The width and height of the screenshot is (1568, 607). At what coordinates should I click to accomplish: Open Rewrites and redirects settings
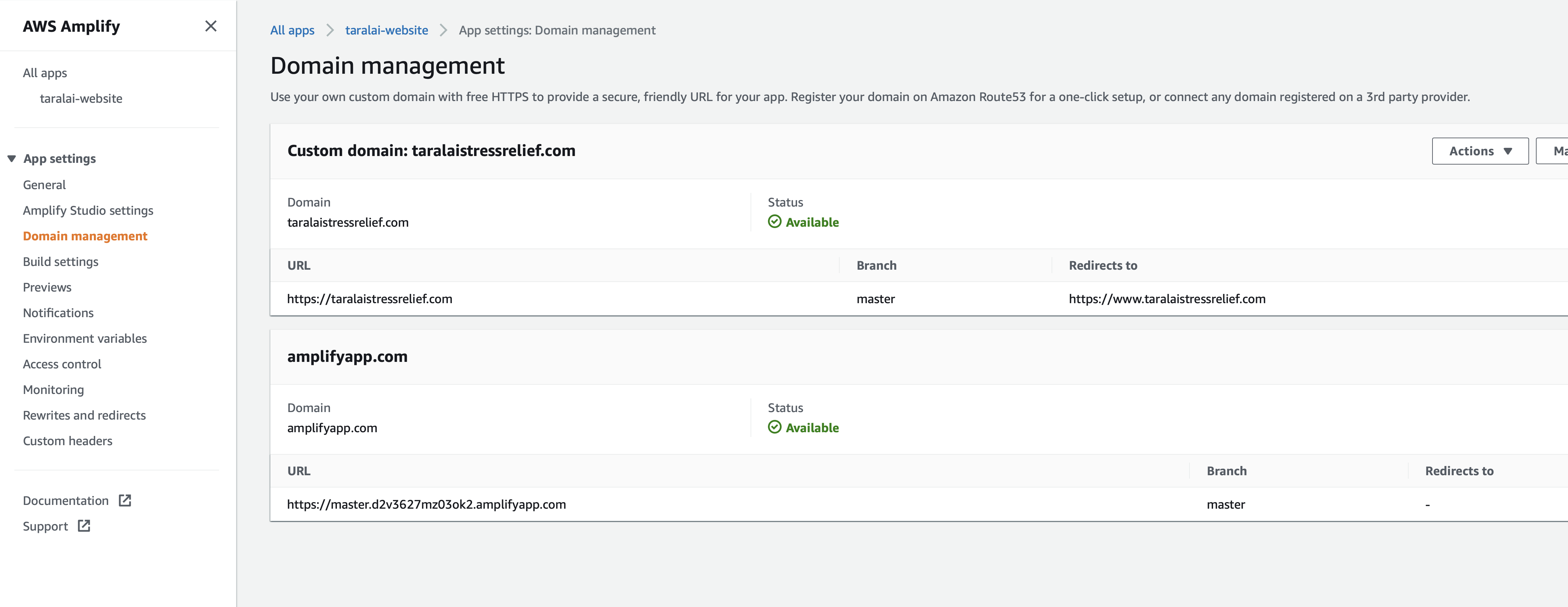(x=84, y=414)
